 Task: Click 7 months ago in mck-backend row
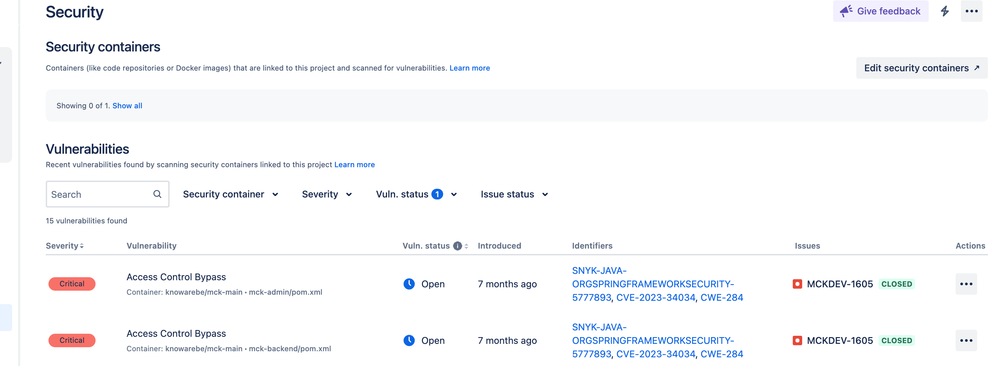pyautogui.click(x=507, y=341)
